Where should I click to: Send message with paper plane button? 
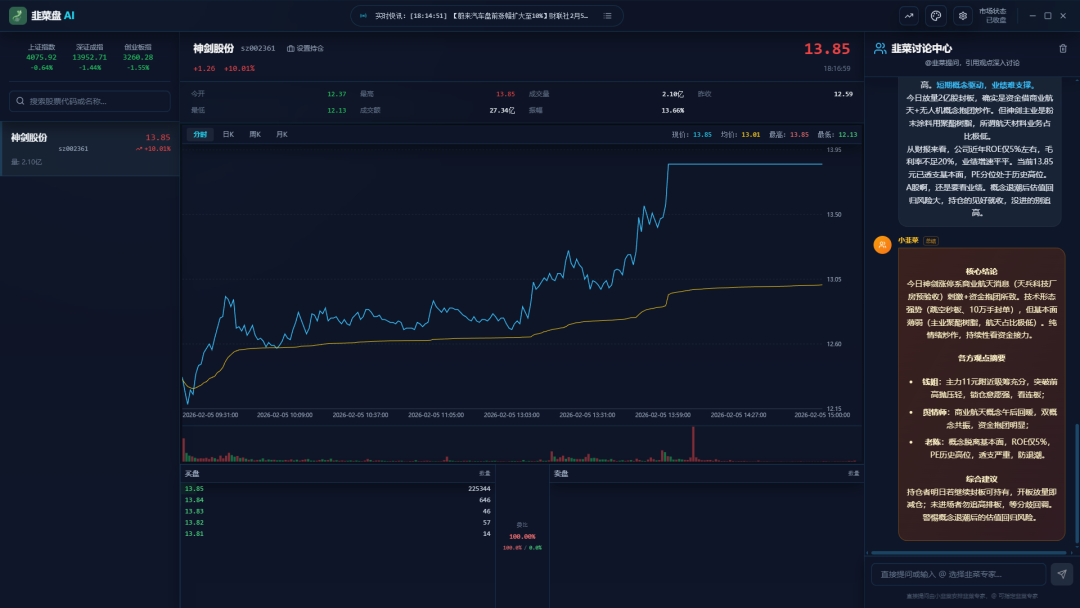tap(1061, 574)
